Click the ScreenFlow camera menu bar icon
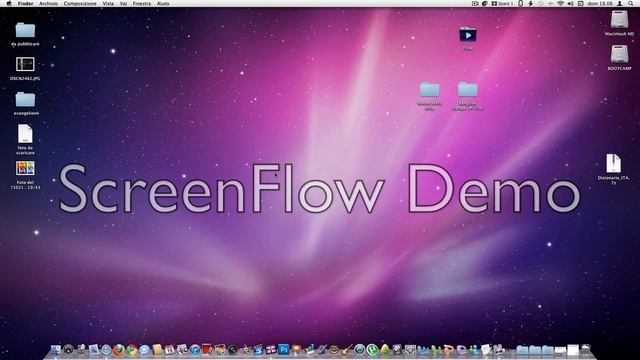This screenshot has width=640, height=360. pyautogui.click(x=475, y=3)
